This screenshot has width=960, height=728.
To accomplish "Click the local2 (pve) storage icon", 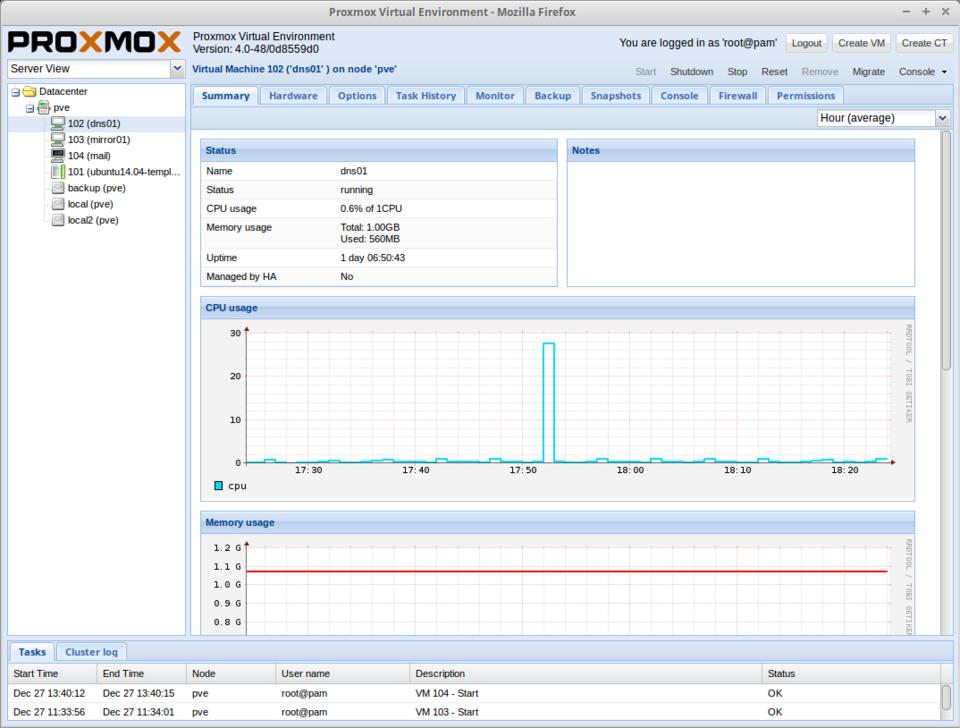I will 58,220.
